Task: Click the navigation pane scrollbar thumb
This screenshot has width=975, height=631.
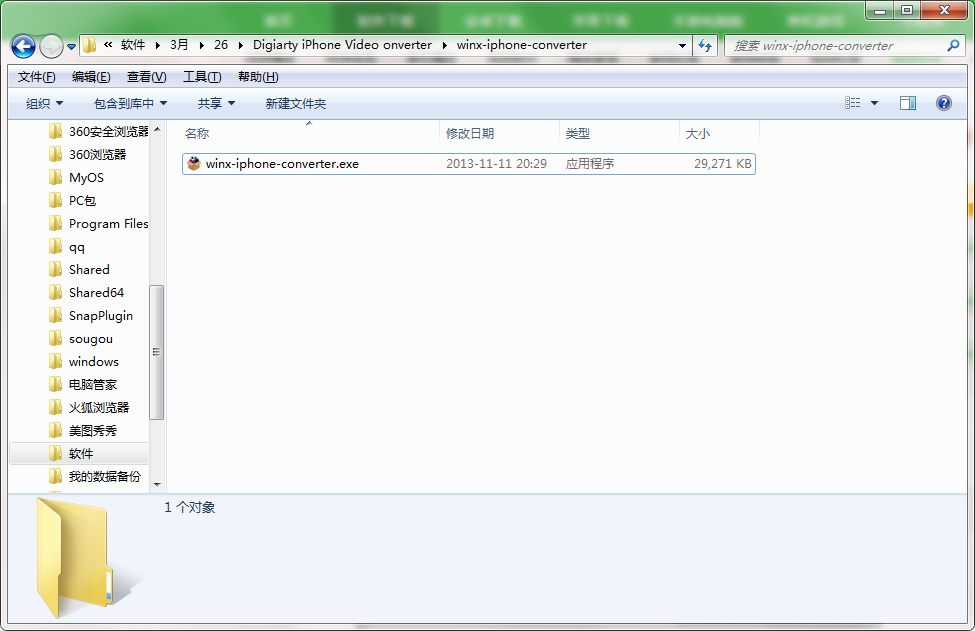Action: click(x=157, y=352)
